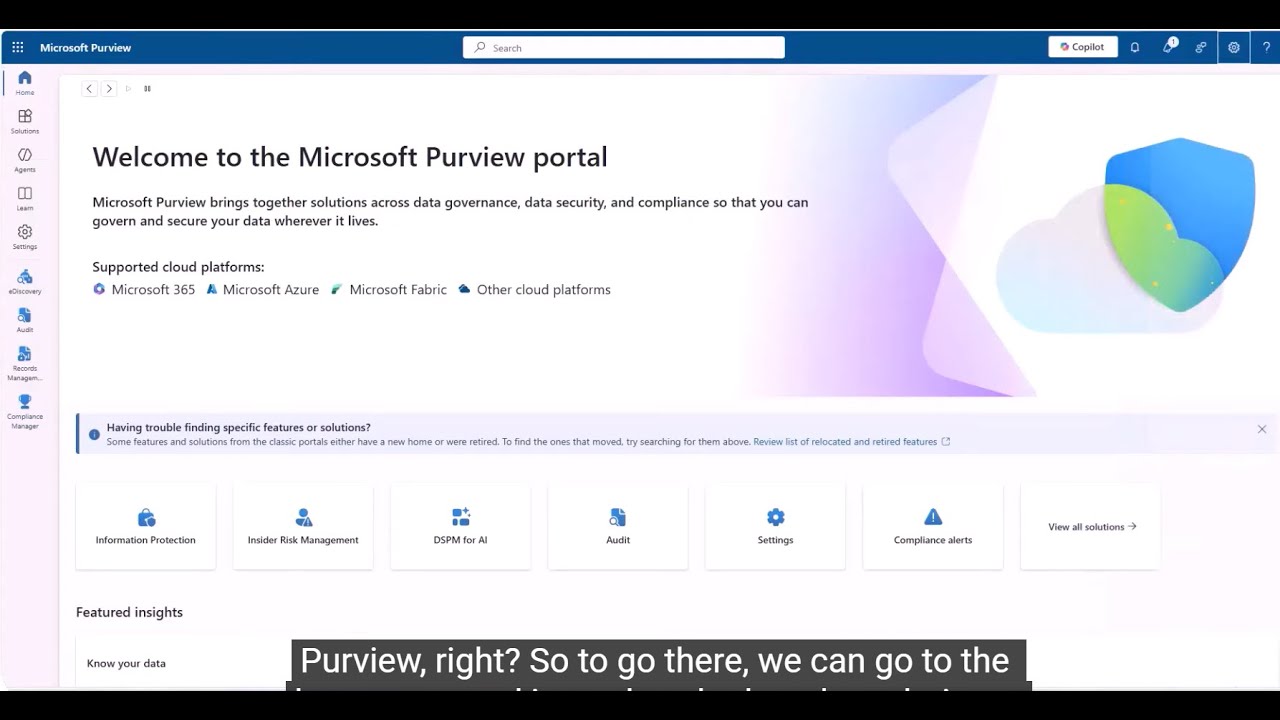This screenshot has width=1280, height=720.
Task: Open Compliance alerts card
Action: [933, 527]
